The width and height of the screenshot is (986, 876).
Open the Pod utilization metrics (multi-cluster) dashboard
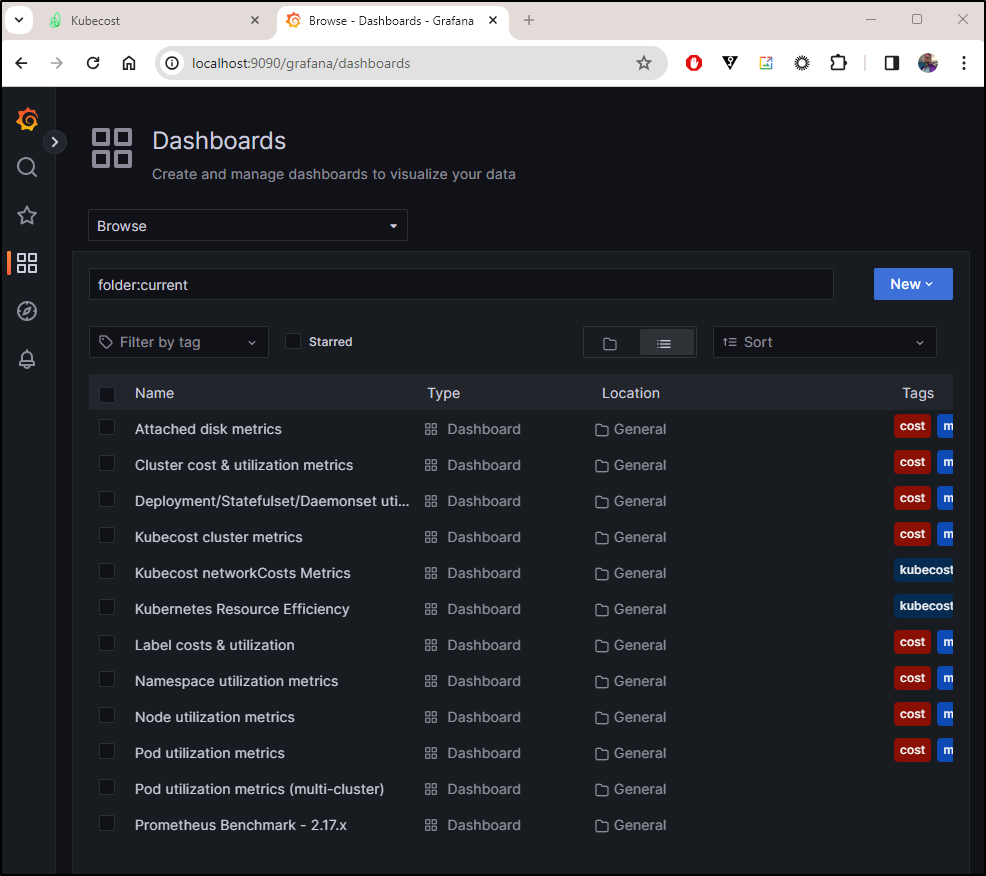tap(260, 789)
